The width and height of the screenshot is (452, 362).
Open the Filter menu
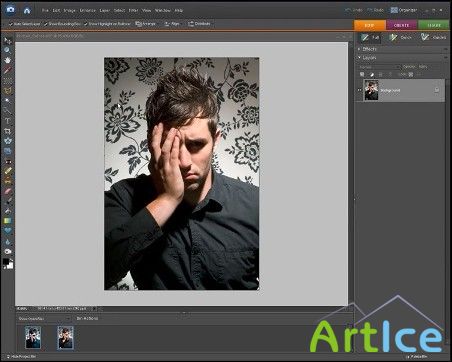pyautogui.click(x=133, y=10)
